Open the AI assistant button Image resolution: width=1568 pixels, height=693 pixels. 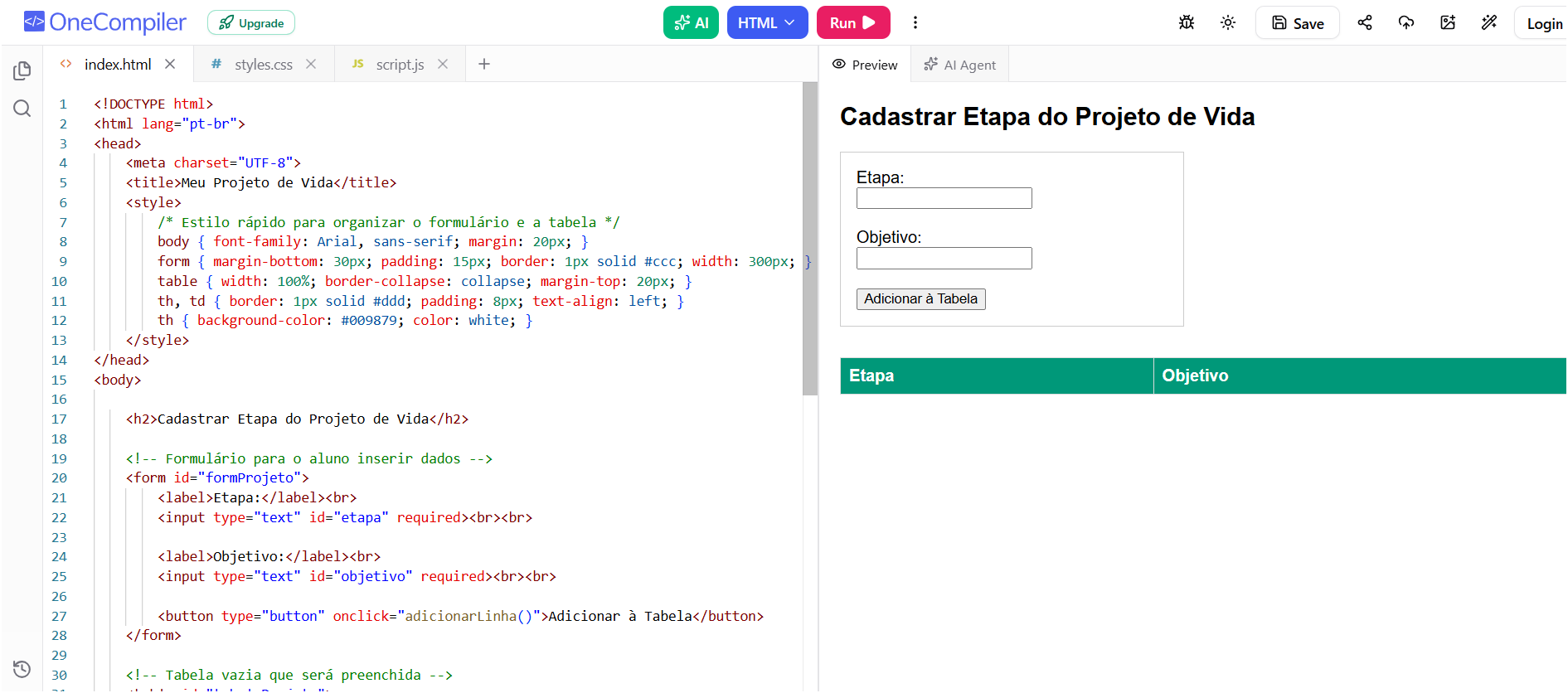[691, 22]
